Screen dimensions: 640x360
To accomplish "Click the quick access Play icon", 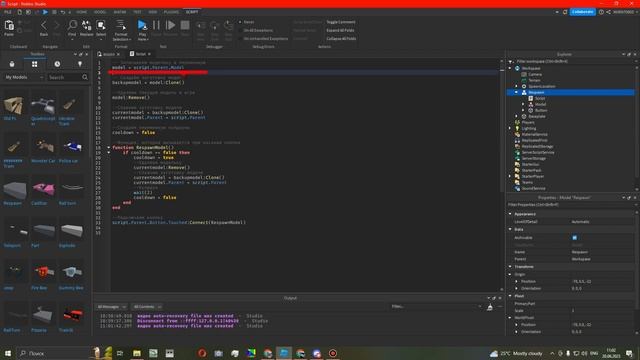I will pyautogui.click(x=45, y=12).
